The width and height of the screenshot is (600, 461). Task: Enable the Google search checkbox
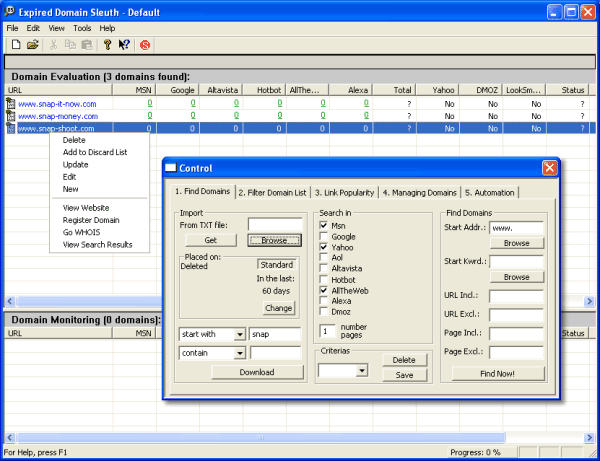click(324, 236)
